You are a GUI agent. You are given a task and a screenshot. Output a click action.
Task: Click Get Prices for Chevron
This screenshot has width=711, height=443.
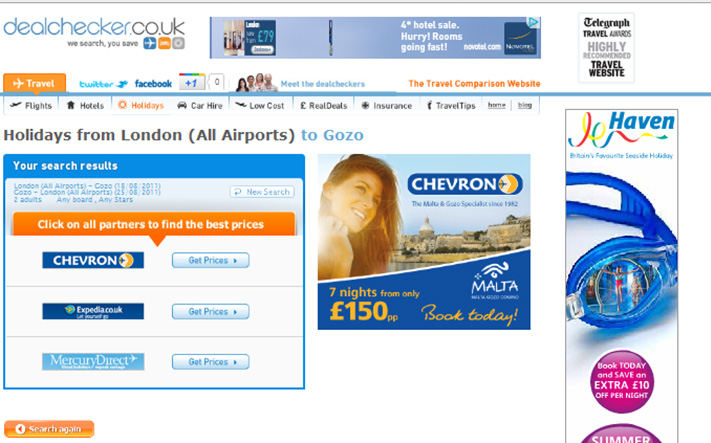(210, 260)
